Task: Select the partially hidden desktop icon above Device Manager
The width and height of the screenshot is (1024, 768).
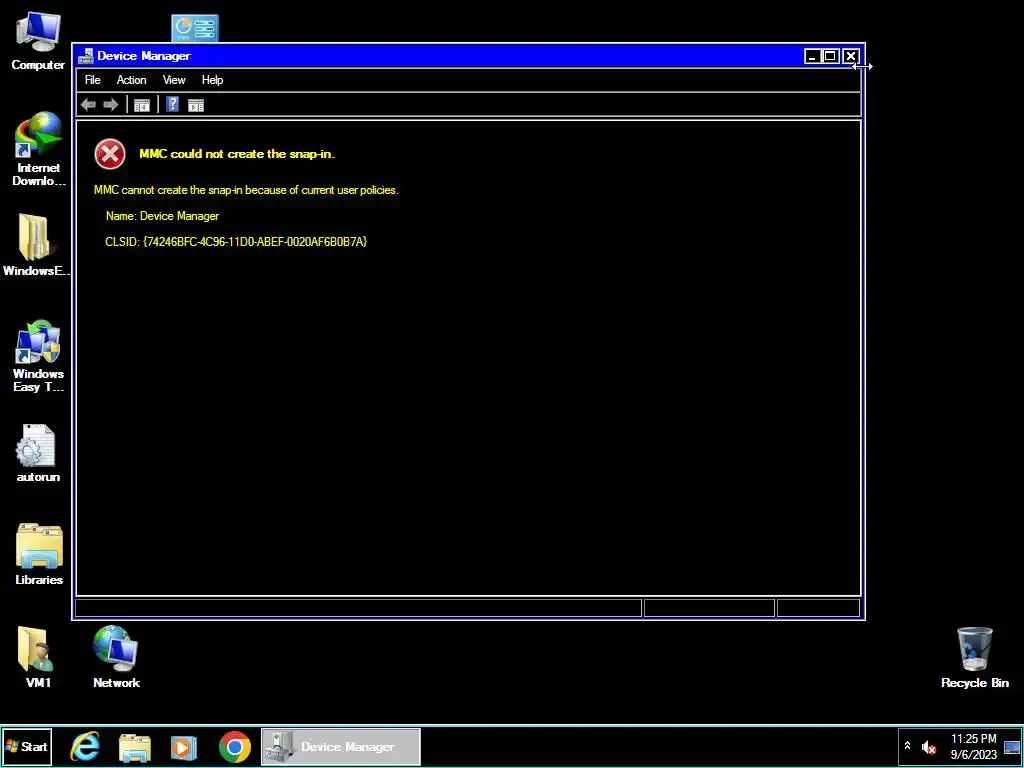Action: pos(195,28)
